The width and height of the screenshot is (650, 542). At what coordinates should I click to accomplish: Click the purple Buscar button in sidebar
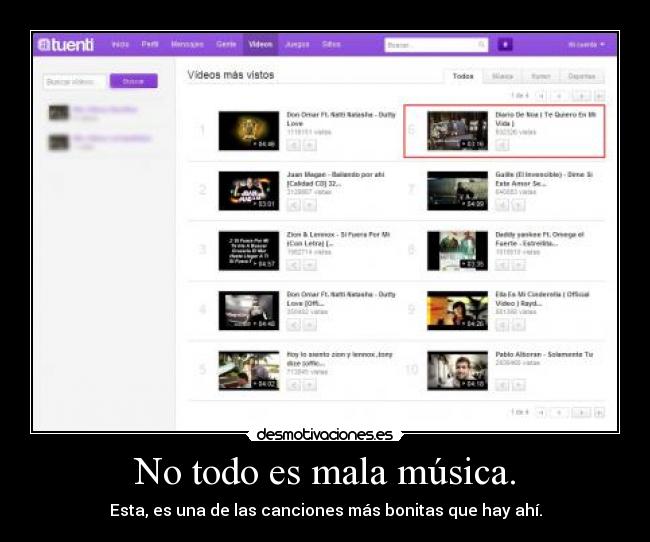point(133,81)
